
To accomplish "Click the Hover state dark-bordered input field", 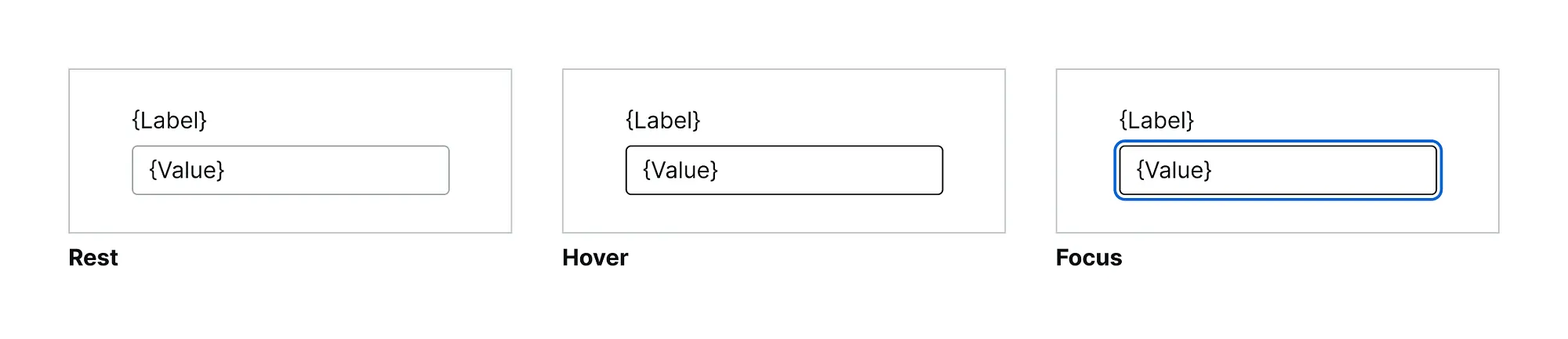I will coord(784,170).
